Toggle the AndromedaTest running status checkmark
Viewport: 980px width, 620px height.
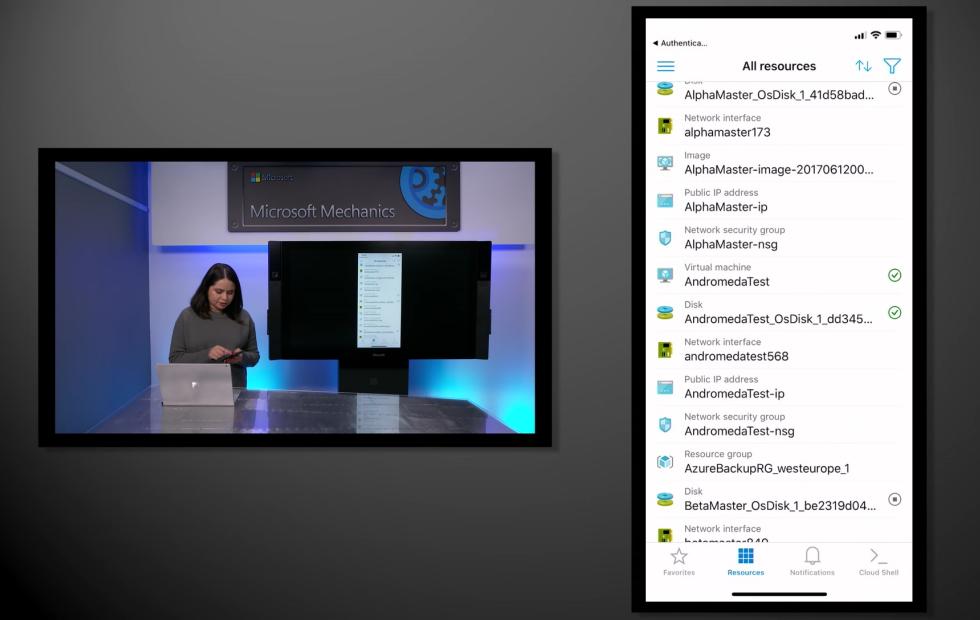[x=895, y=275]
